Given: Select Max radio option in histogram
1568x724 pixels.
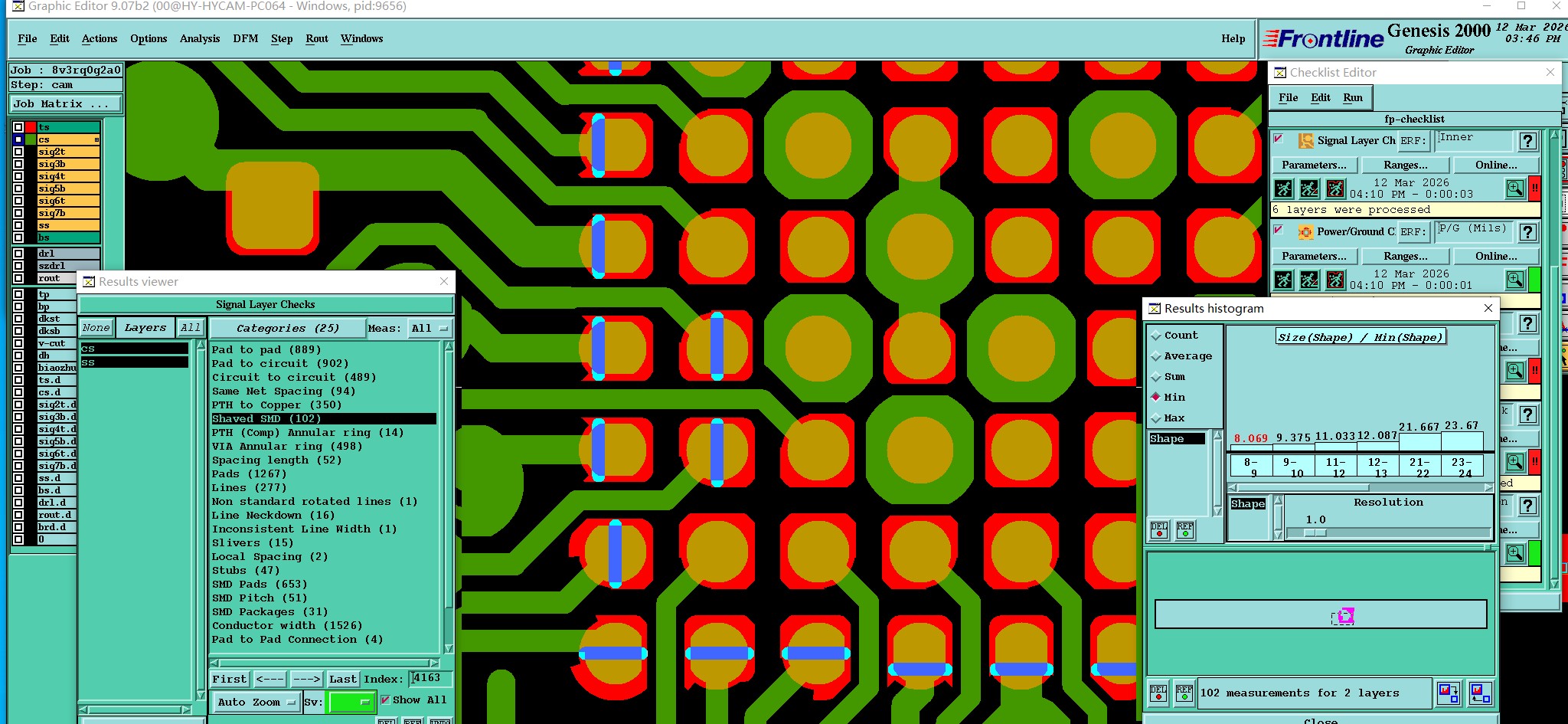Looking at the screenshot, I should 1156,418.
